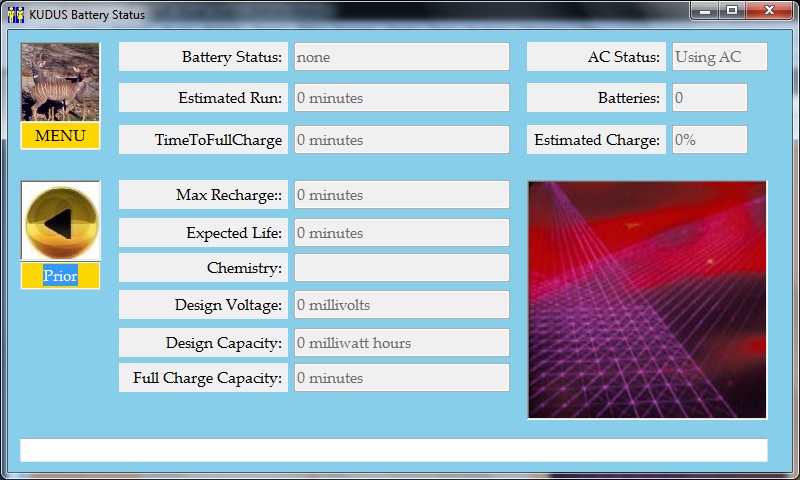800x480 pixels.
Task: Click the Estimated Charge percentage field
Action: 709,140
